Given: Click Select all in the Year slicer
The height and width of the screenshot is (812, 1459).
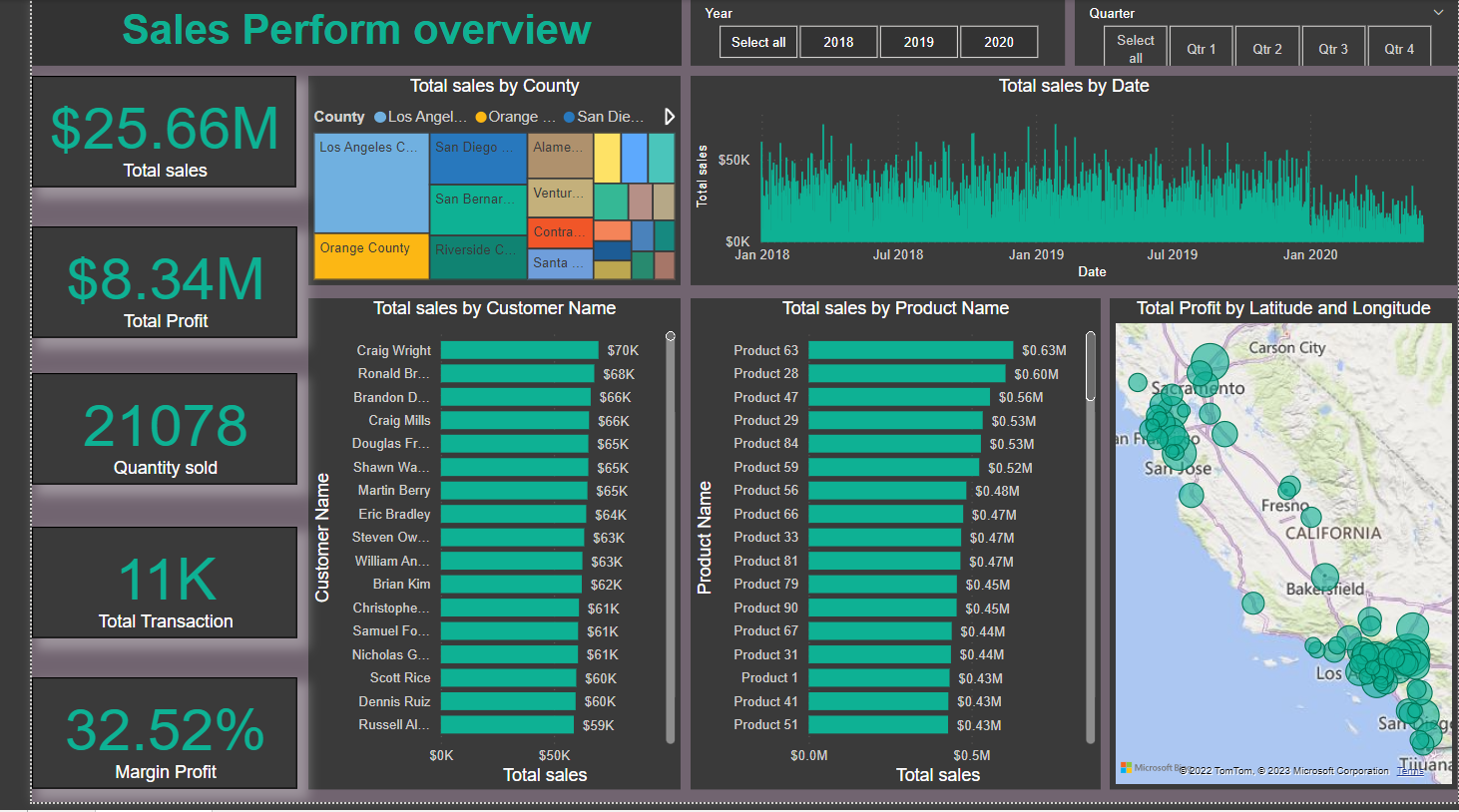Looking at the screenshot, I should pyautogui.click(x=757, y=42).
